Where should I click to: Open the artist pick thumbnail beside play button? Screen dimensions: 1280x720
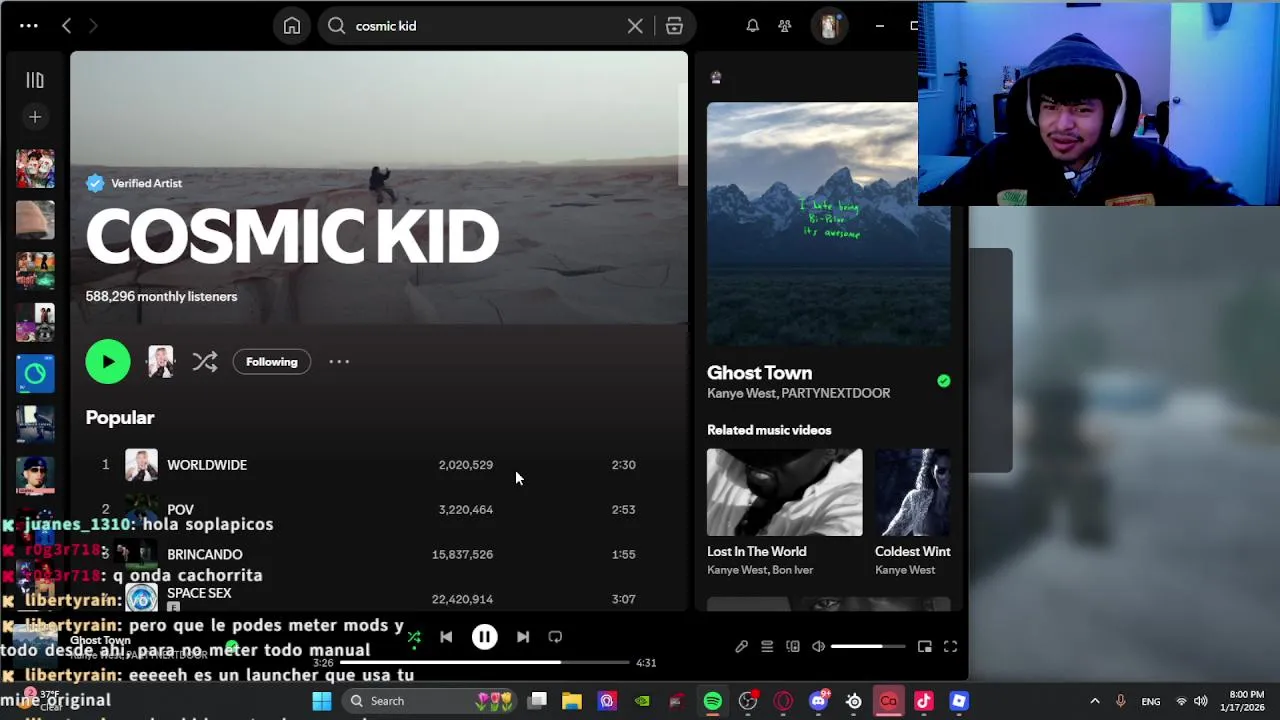160,362
